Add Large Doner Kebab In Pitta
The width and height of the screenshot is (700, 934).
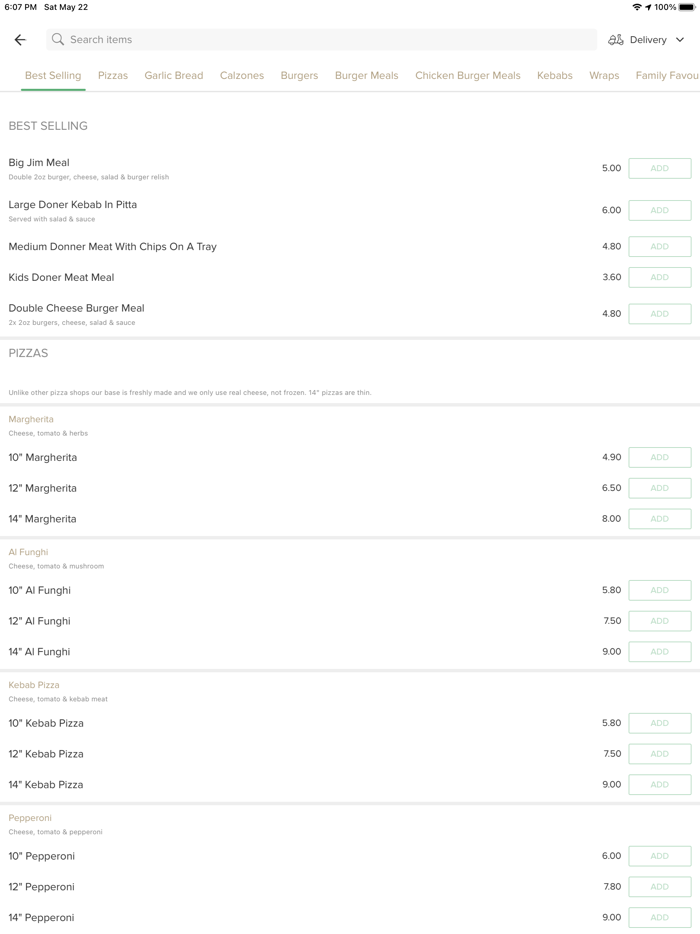tap(659, 211)
